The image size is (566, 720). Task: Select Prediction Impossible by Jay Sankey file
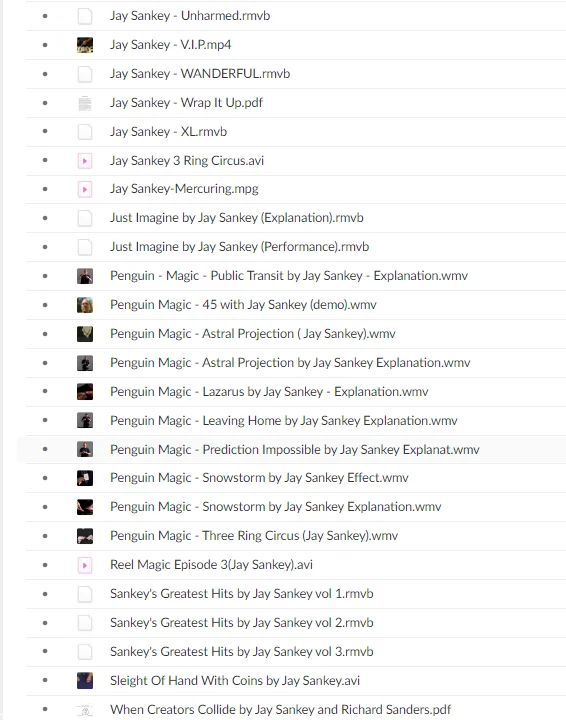pos(295,449)
